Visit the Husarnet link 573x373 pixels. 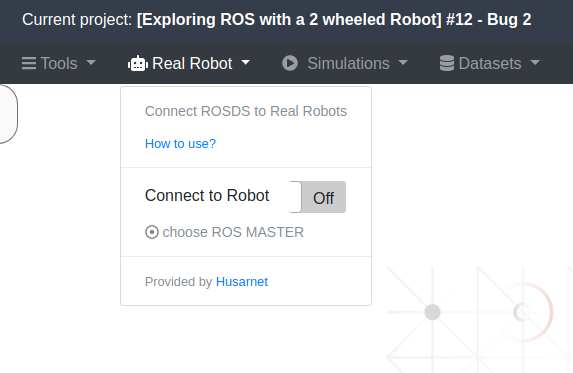pyautogui.click(x=242, y=282)
